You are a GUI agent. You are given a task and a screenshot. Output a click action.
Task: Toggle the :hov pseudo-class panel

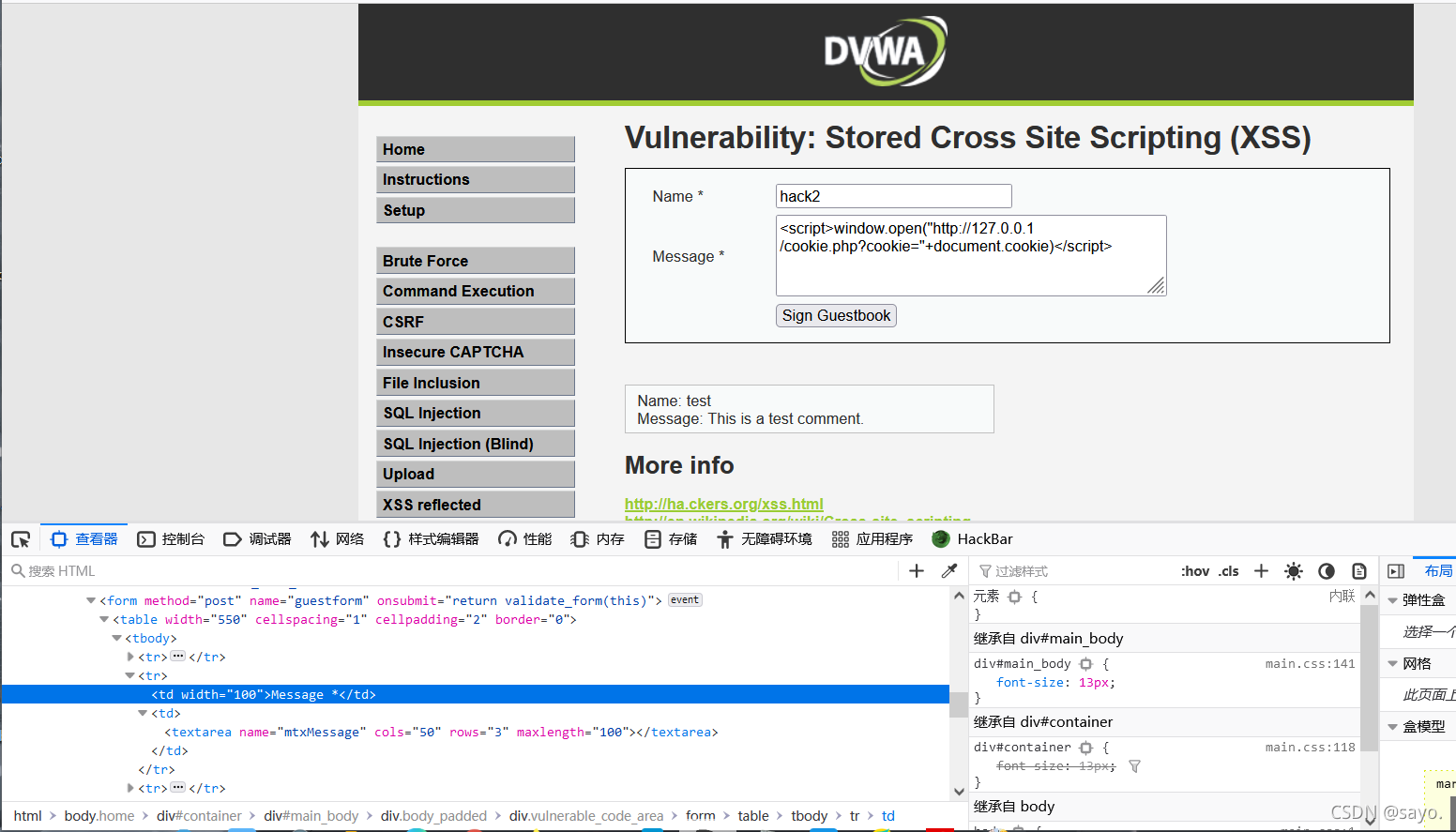pyautogui.click(x=1195, y=571)
